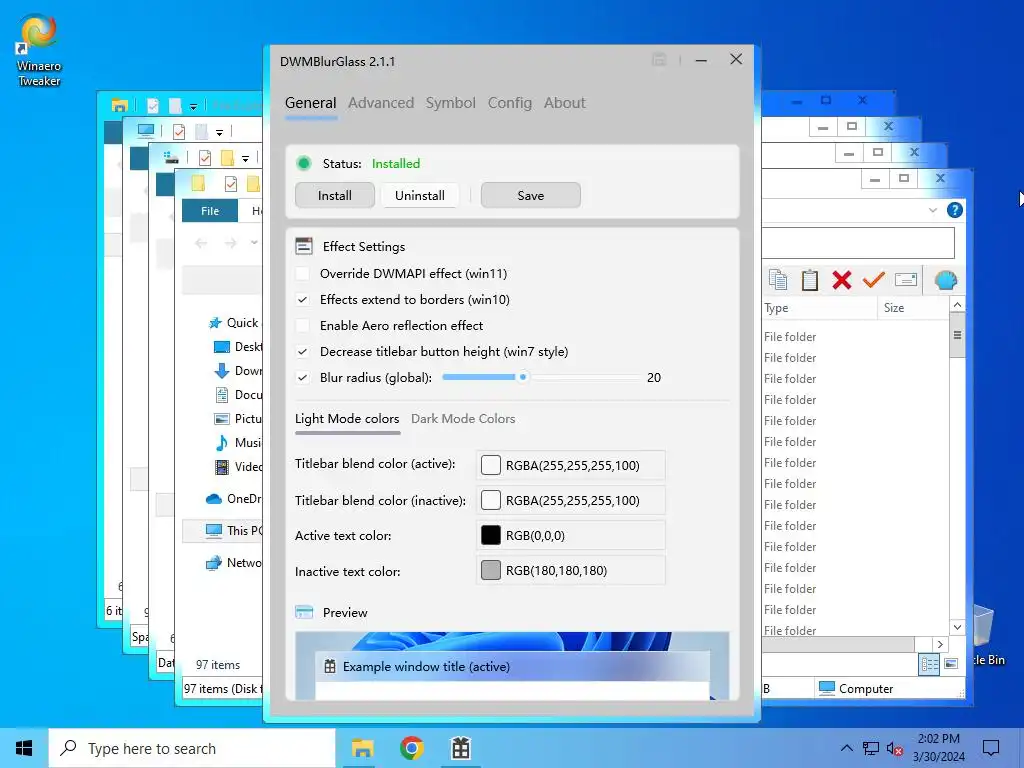
Task: Click the Save button
Action: [531, 195]
